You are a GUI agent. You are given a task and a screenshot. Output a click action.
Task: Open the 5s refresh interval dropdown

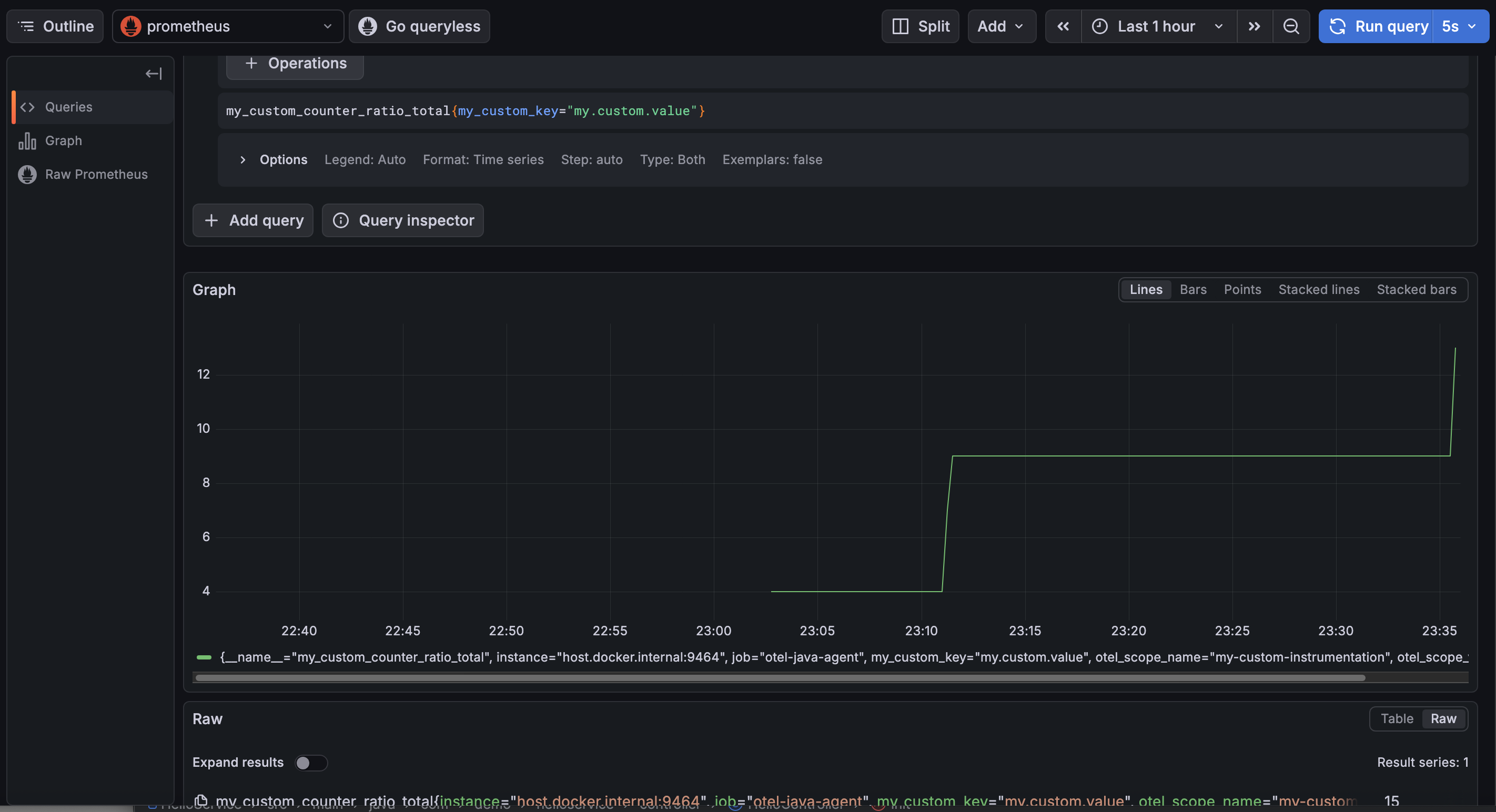point(1459,27)
